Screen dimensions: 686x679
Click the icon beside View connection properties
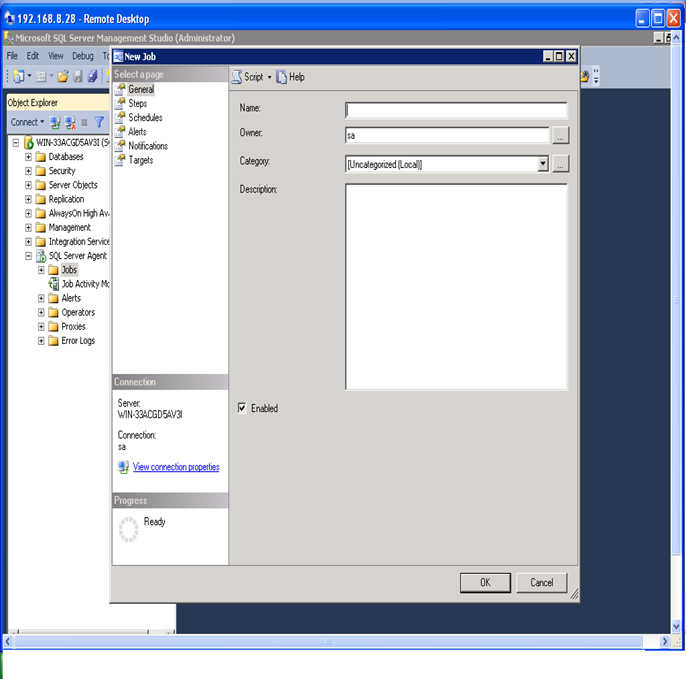[x=123, y=467]
